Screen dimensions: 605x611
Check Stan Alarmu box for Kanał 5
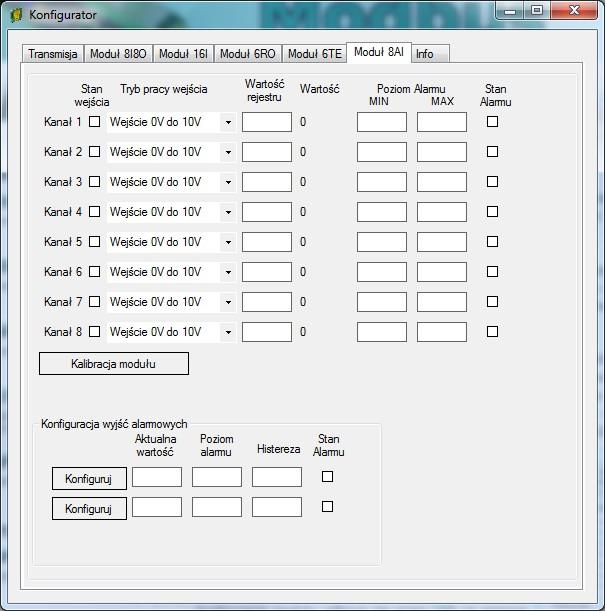click(x=492, y=242)
